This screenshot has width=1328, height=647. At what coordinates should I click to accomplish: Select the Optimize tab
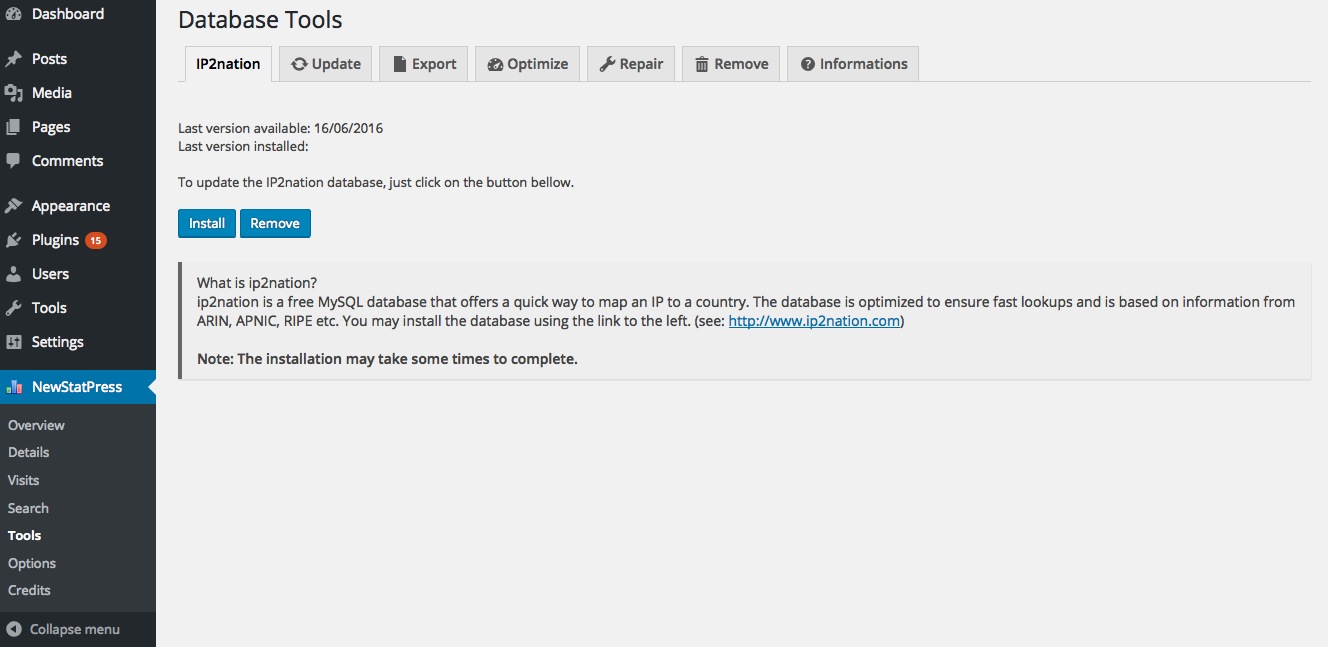tap(527, 64)
